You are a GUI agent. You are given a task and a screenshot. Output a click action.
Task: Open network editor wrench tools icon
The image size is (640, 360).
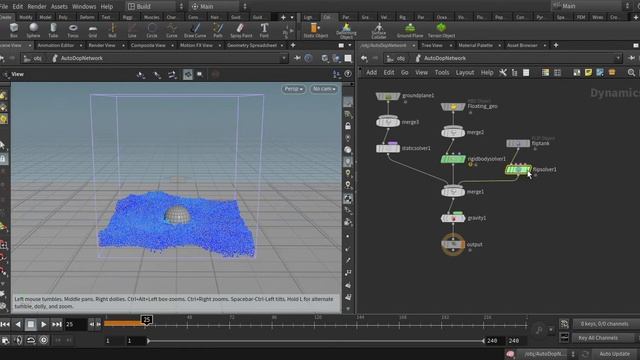(503, 72)
